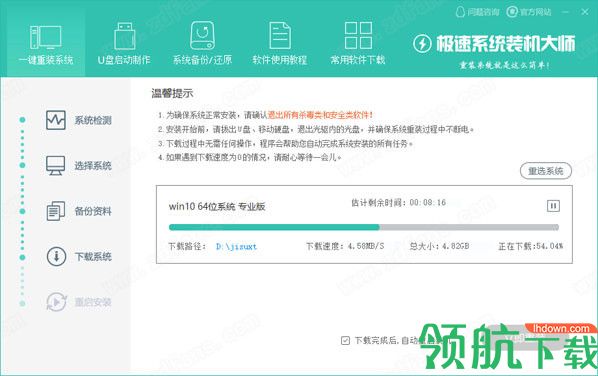Close the application window
Screen dimensions: 598x376
coord(585,12)
